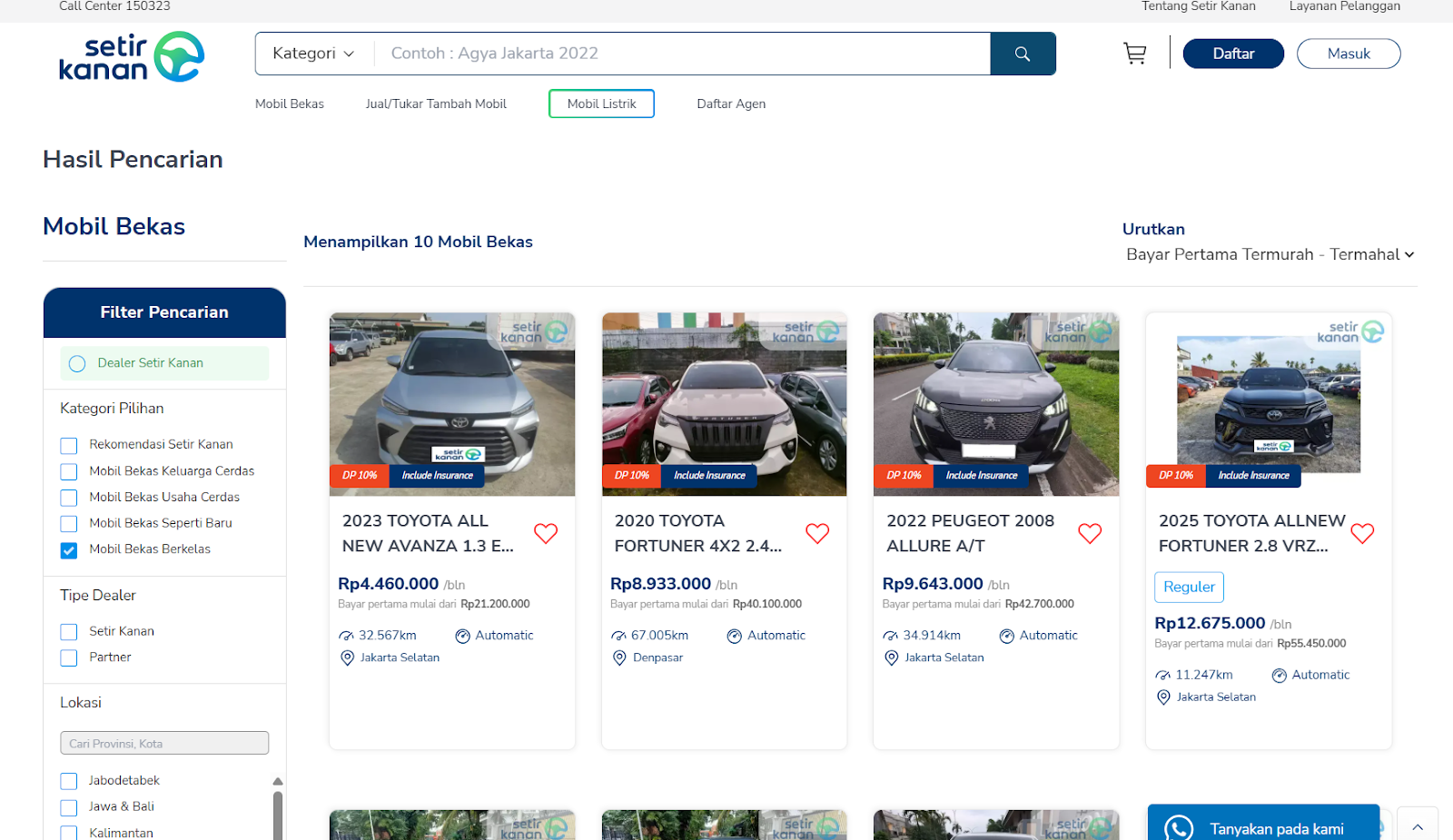This screenshot has width=1453, height=840.
Task: Click transmission icon on the Avanza card
Action: 462,636
